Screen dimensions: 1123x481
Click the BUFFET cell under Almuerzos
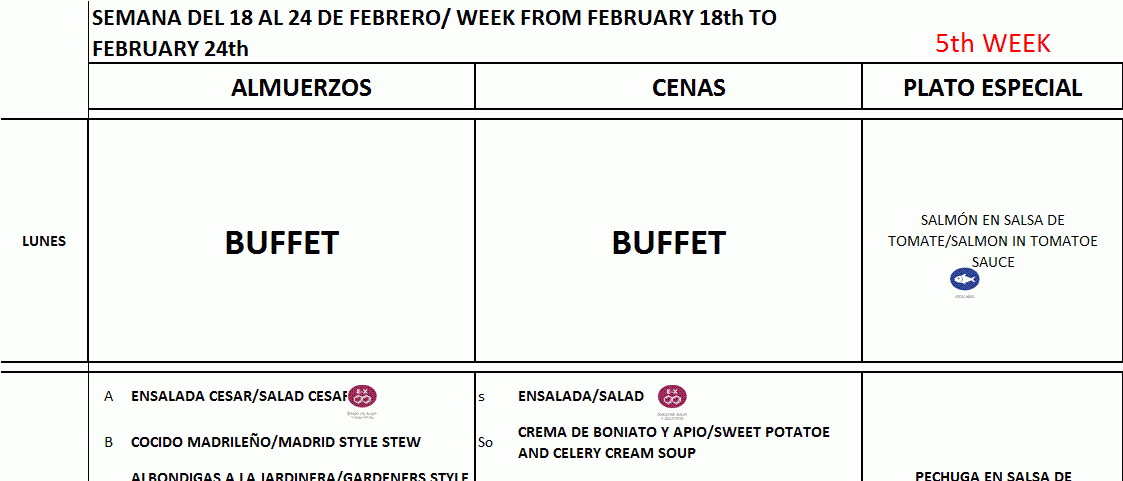click(281, 242)
